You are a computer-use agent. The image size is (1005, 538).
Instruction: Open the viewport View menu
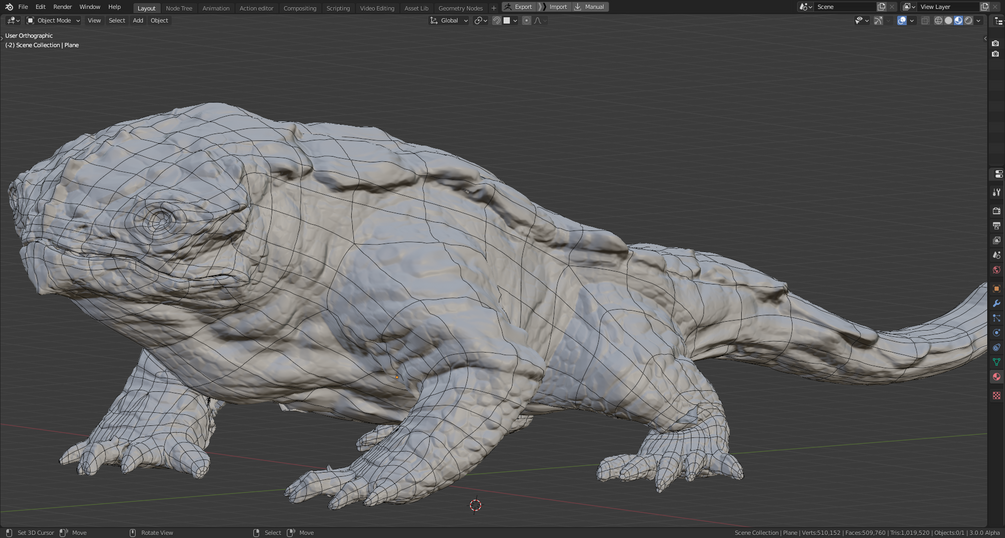[94, 21]
